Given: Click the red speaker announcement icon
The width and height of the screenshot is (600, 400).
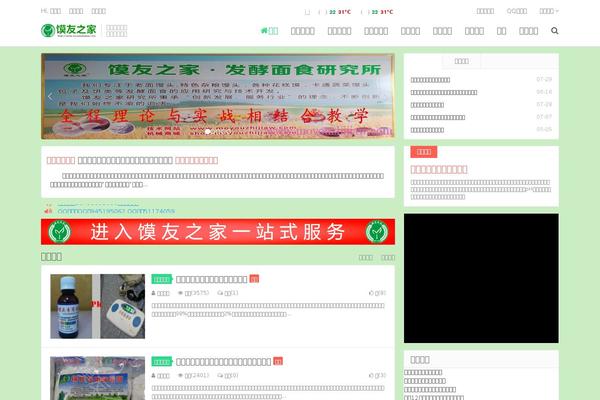Looking at the screenshot, I should point(48,211).
